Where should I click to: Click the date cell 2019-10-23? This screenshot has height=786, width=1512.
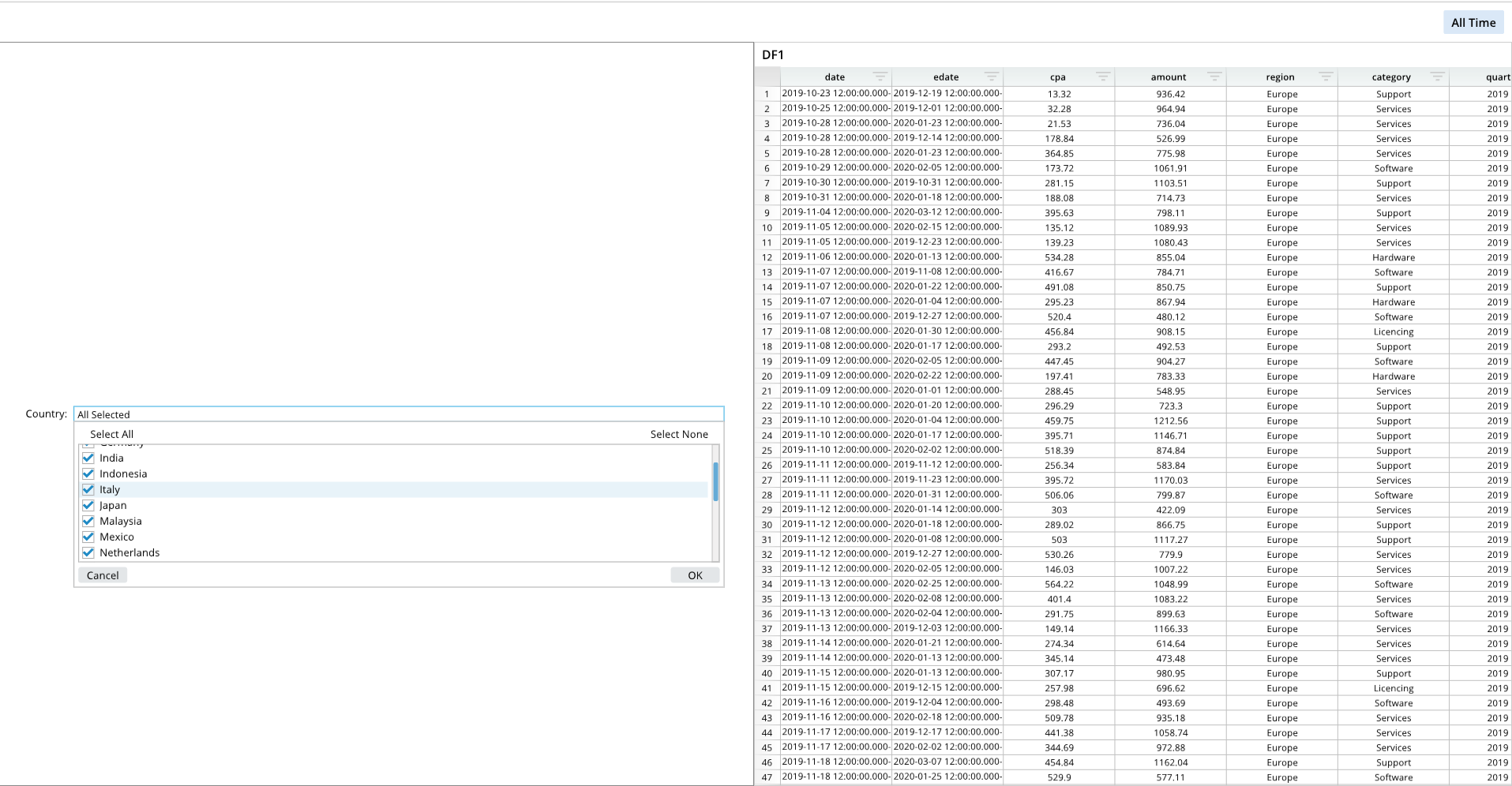coord(836,94)
